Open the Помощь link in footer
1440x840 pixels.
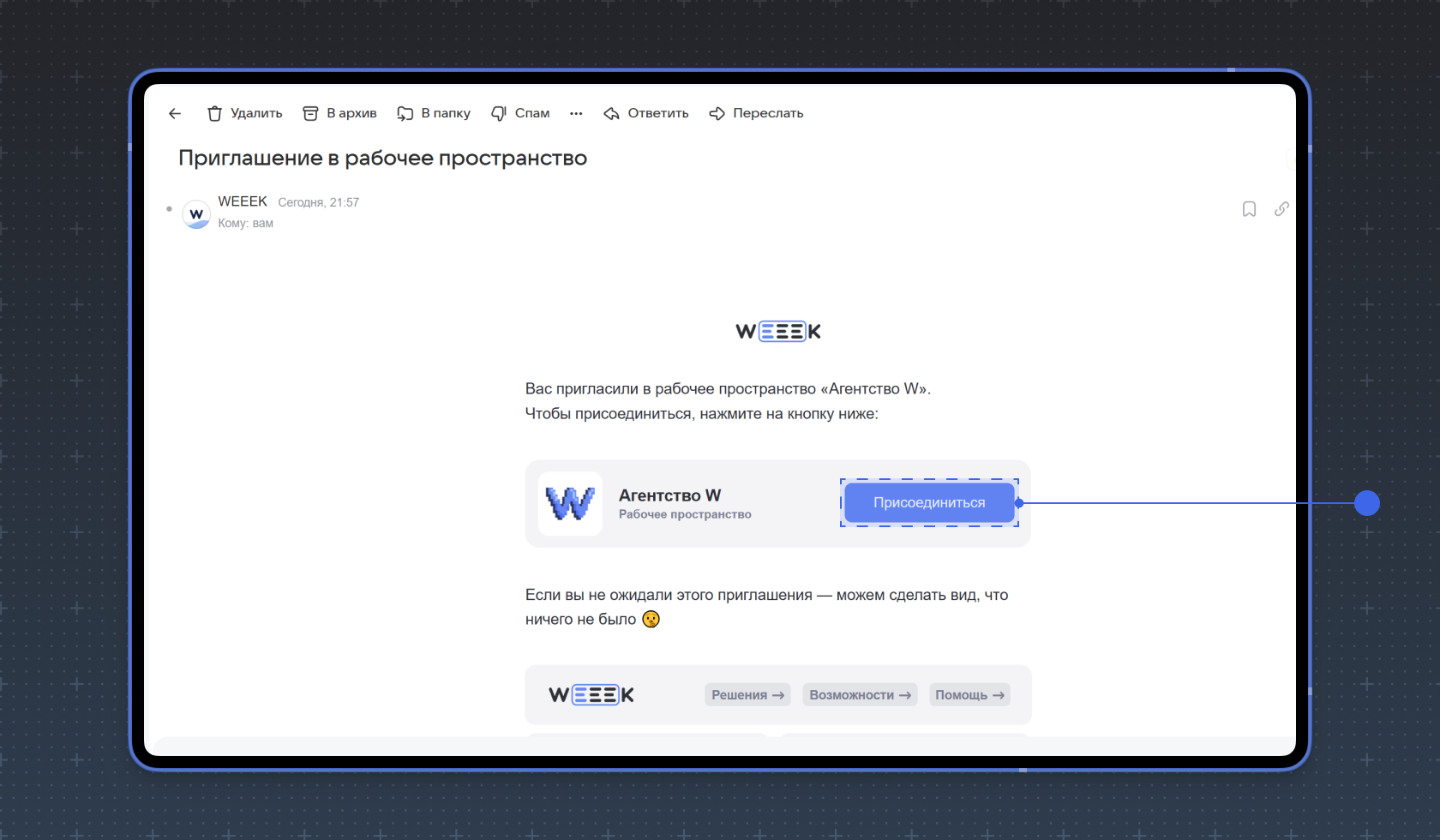pyautogui.click(x=969, y=695)
